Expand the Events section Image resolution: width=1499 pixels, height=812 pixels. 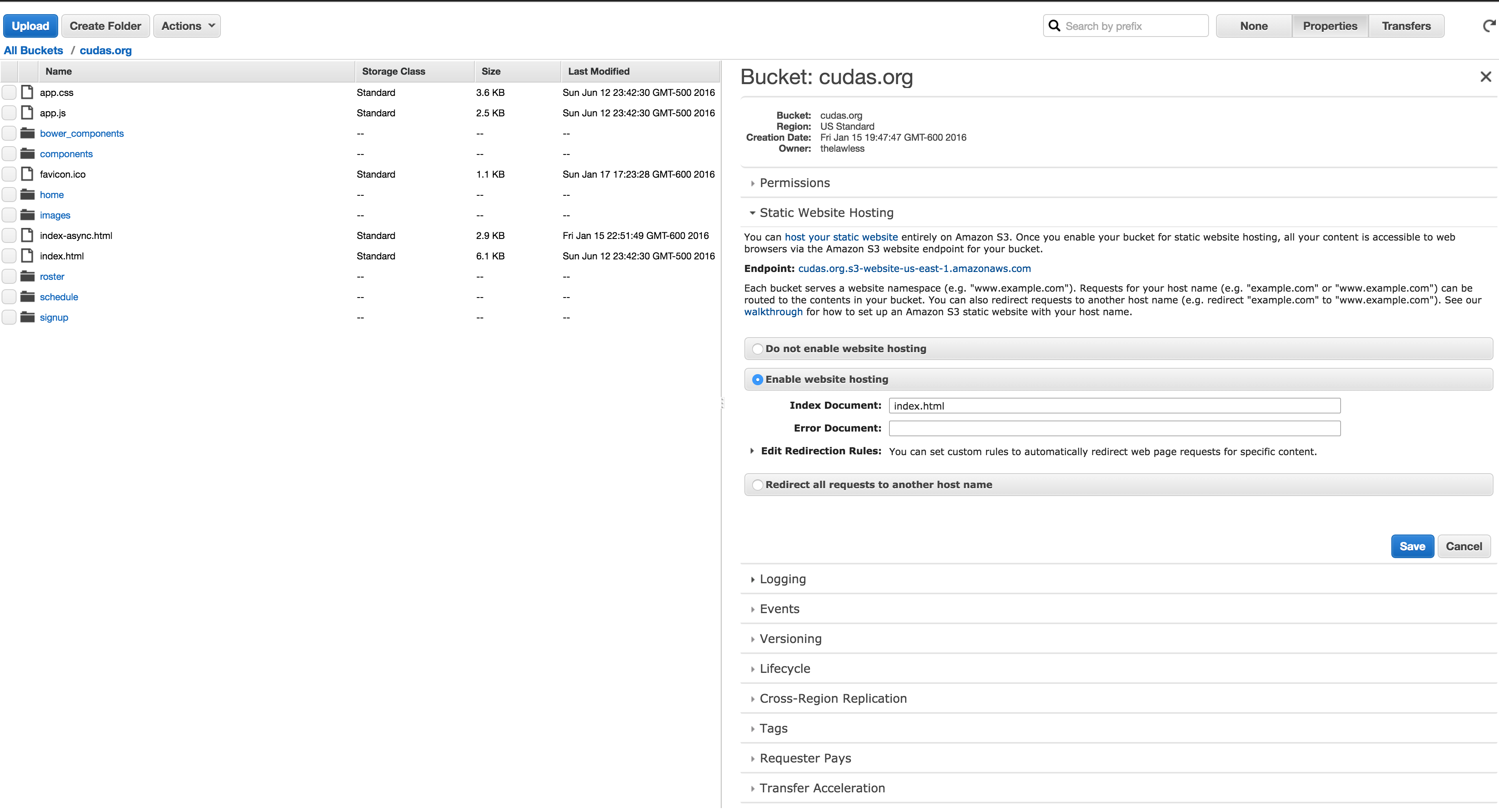pyautogui.click(x=779, y=609)
